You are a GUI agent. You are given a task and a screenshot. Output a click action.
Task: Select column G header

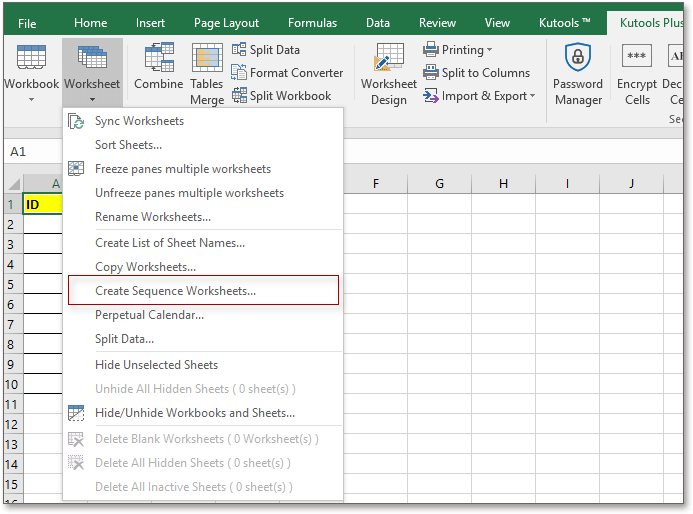[x=439, y=184]
